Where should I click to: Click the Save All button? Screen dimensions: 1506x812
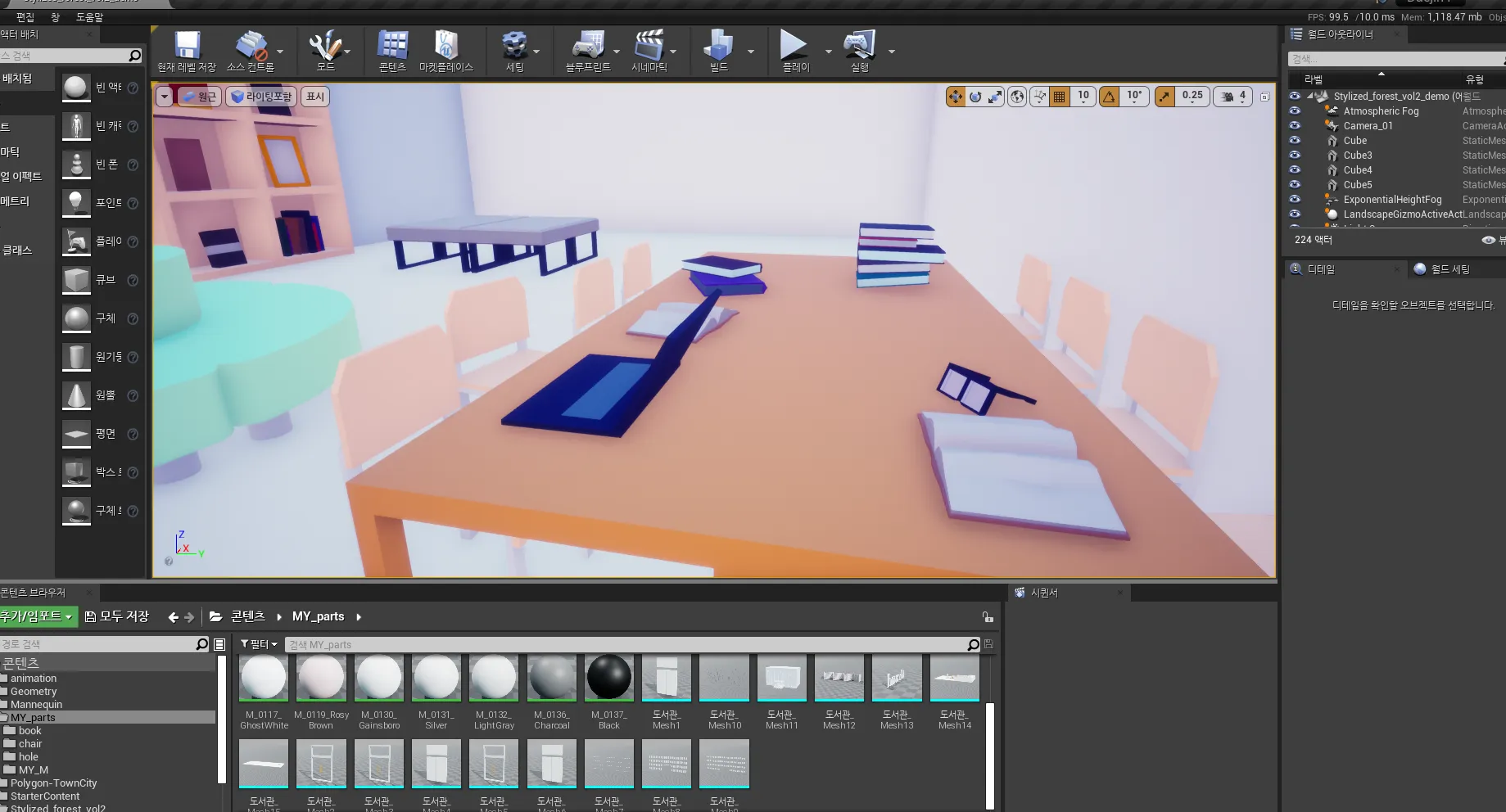117,616
